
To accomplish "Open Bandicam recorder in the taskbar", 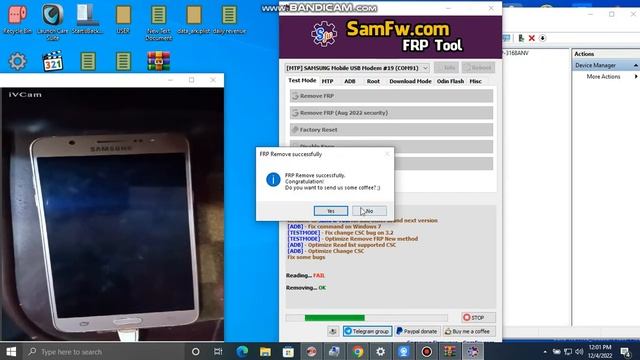I will pyautogui.click(x=427, y=351).
